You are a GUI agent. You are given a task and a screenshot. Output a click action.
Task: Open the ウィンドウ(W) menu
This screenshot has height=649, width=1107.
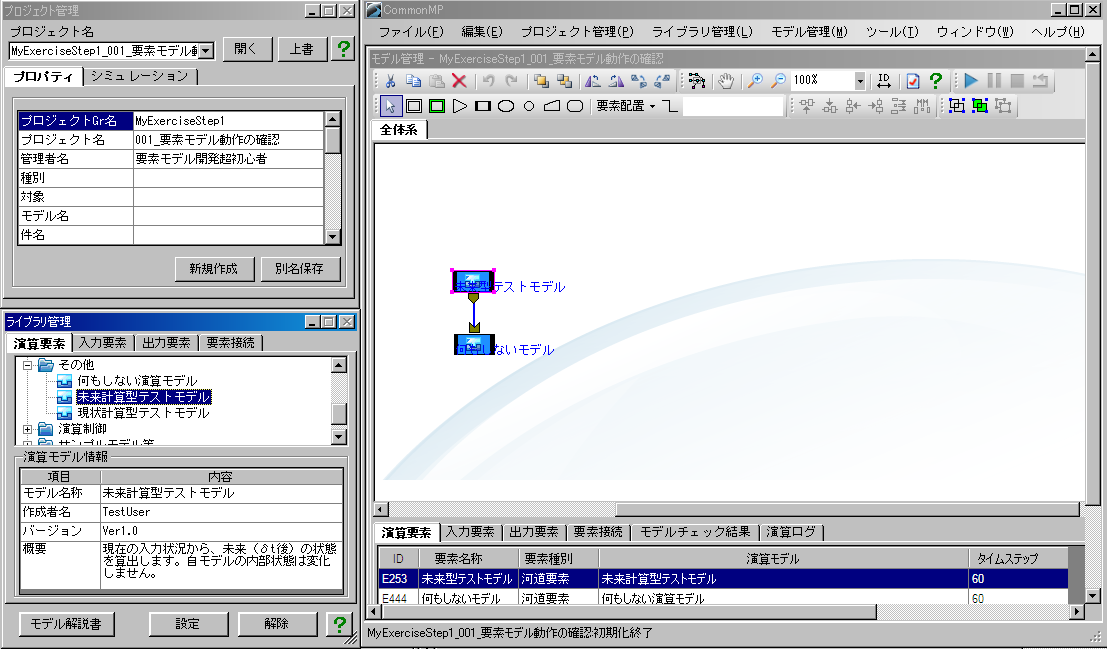click(975, 32)
